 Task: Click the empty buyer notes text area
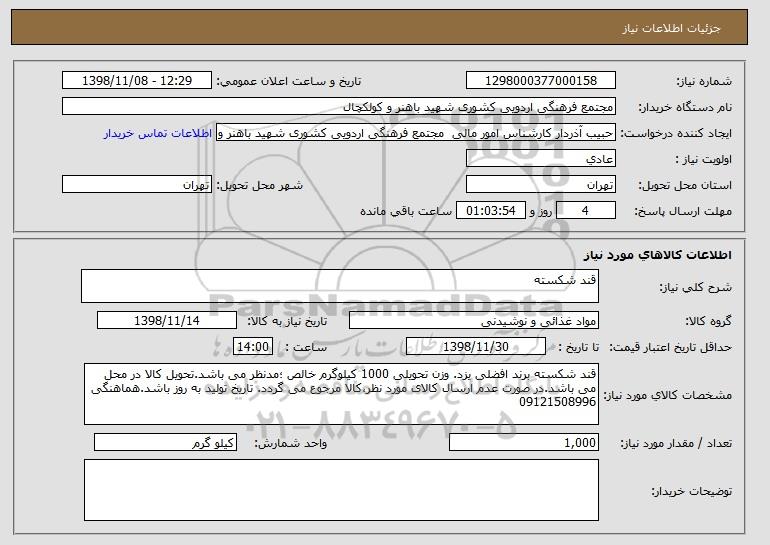pos(341,490)
